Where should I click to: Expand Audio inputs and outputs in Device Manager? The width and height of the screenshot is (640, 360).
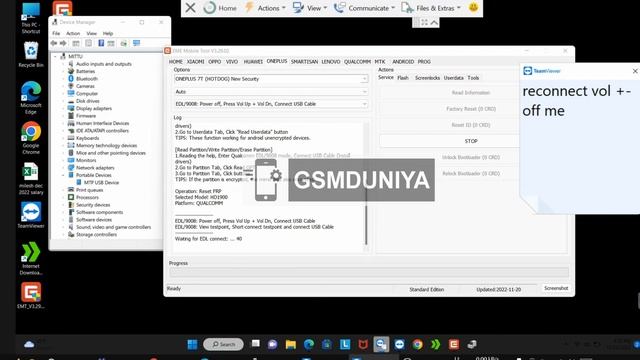point(63,64)
